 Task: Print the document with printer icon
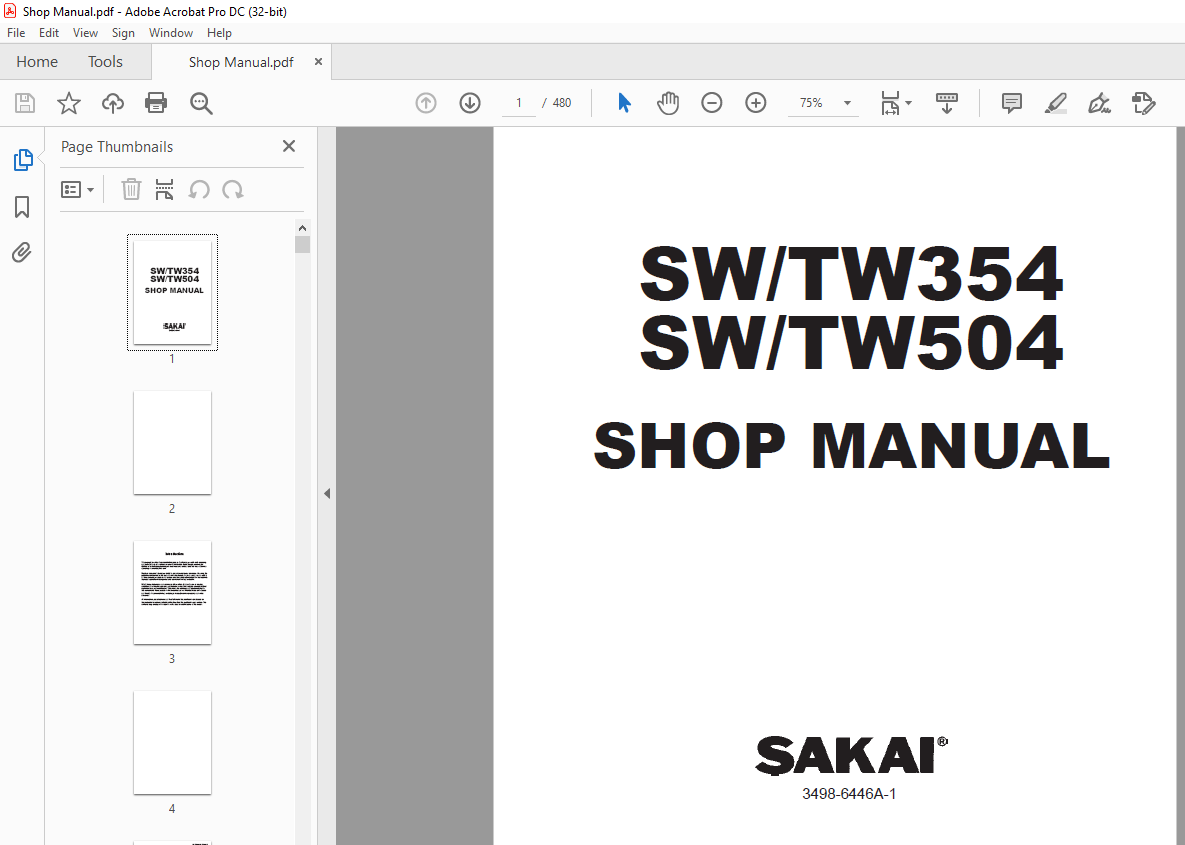(156, 103)
